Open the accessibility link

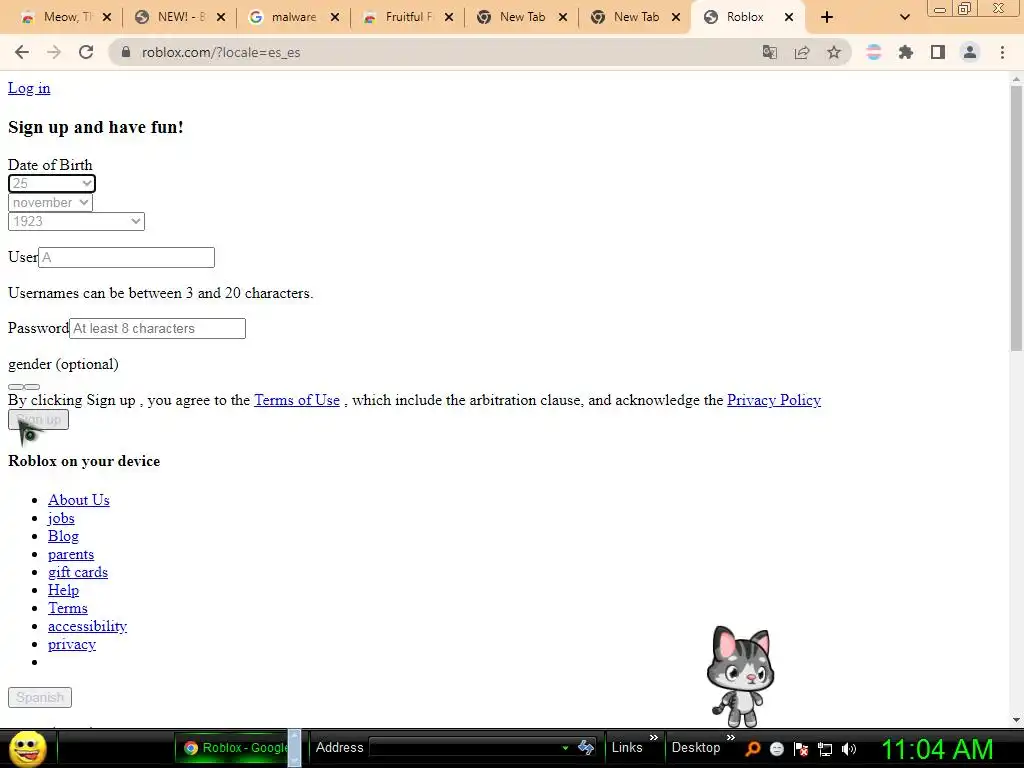tap(88, 626)
